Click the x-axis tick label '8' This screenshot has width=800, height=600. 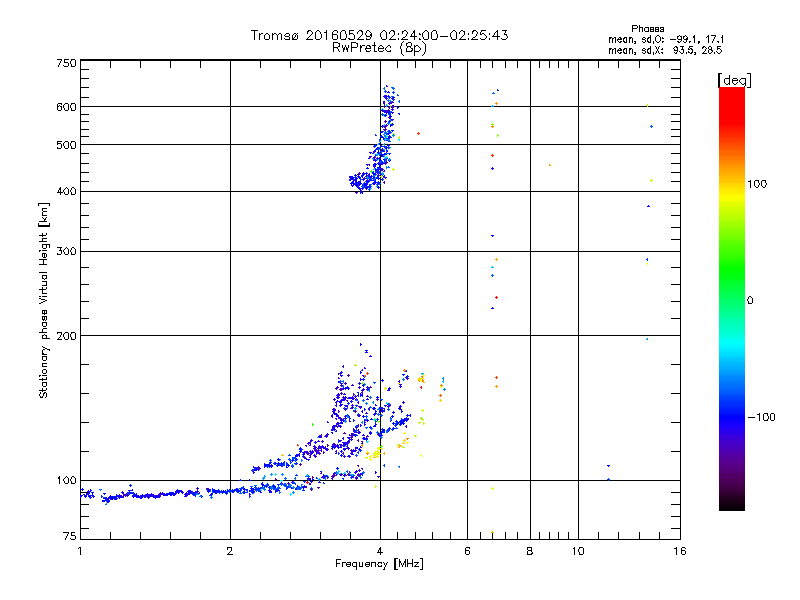pos(530,551)
